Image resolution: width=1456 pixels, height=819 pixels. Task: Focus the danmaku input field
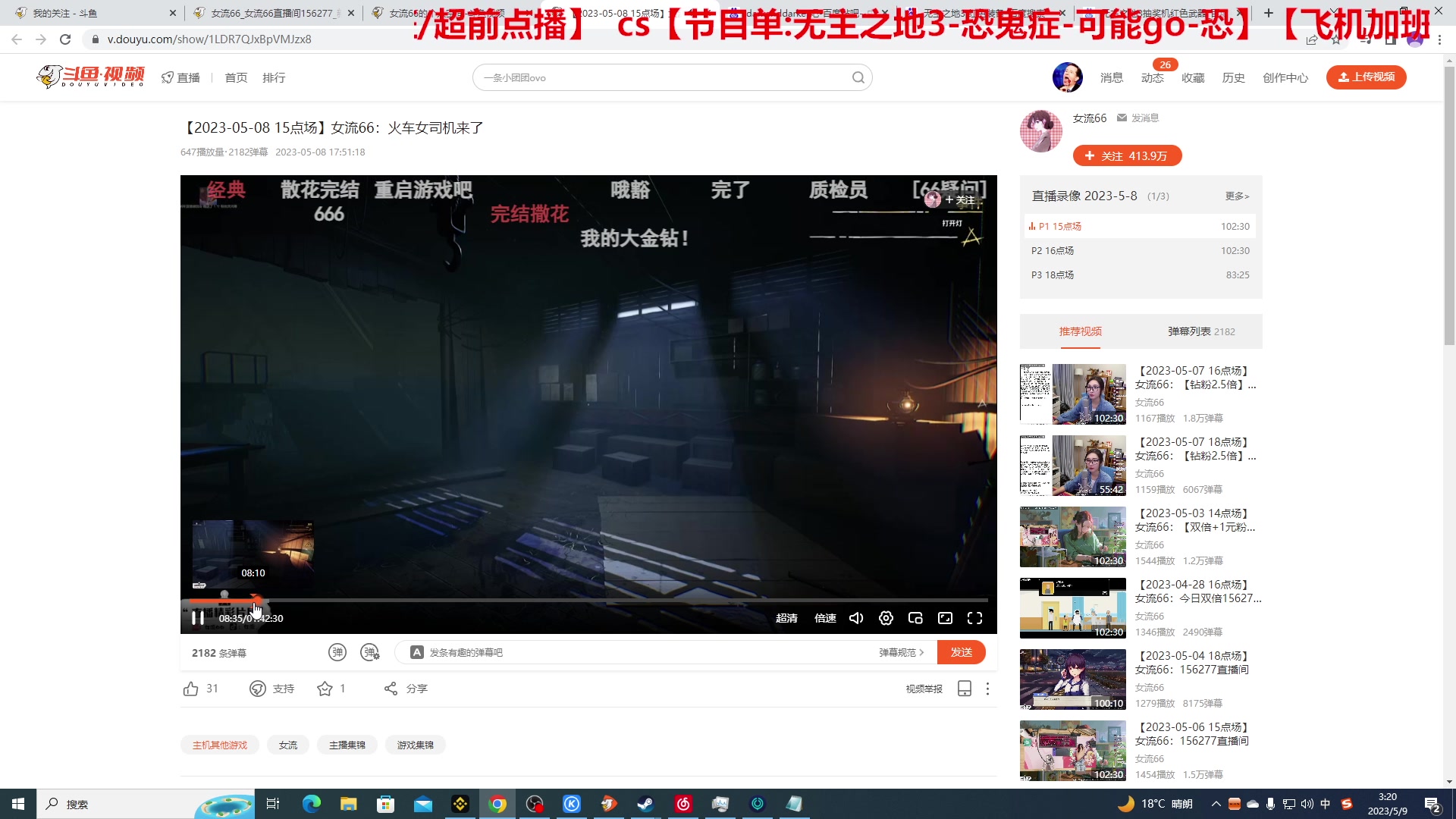click(x=645, y=652)
